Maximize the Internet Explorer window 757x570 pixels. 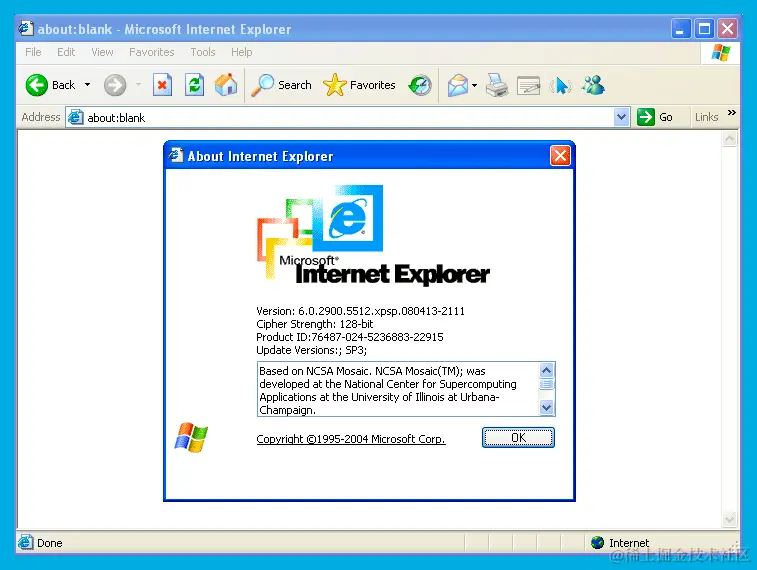tap(704, 29)
